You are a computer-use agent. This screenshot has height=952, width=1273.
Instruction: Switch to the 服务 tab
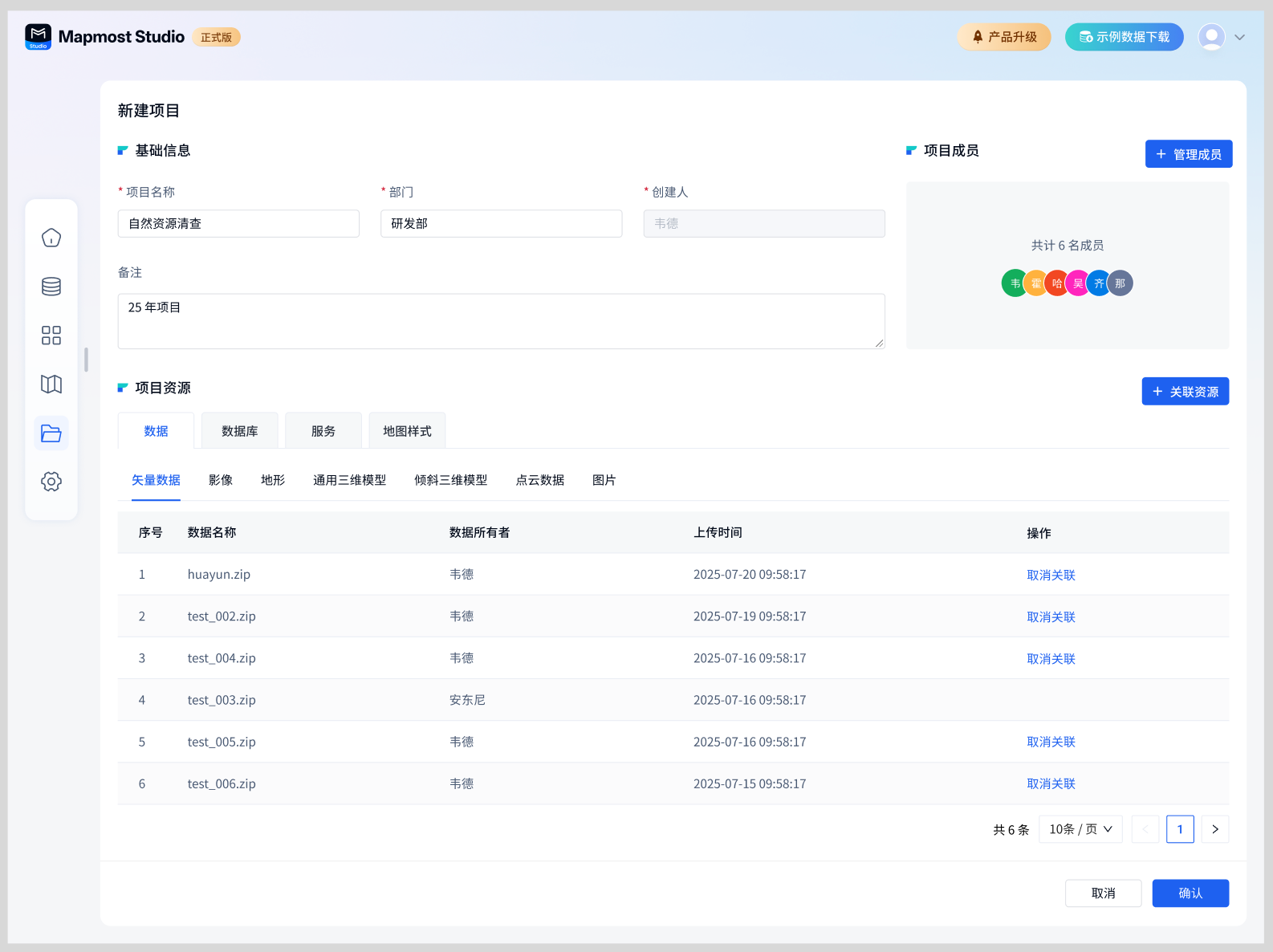pos(323,431)
